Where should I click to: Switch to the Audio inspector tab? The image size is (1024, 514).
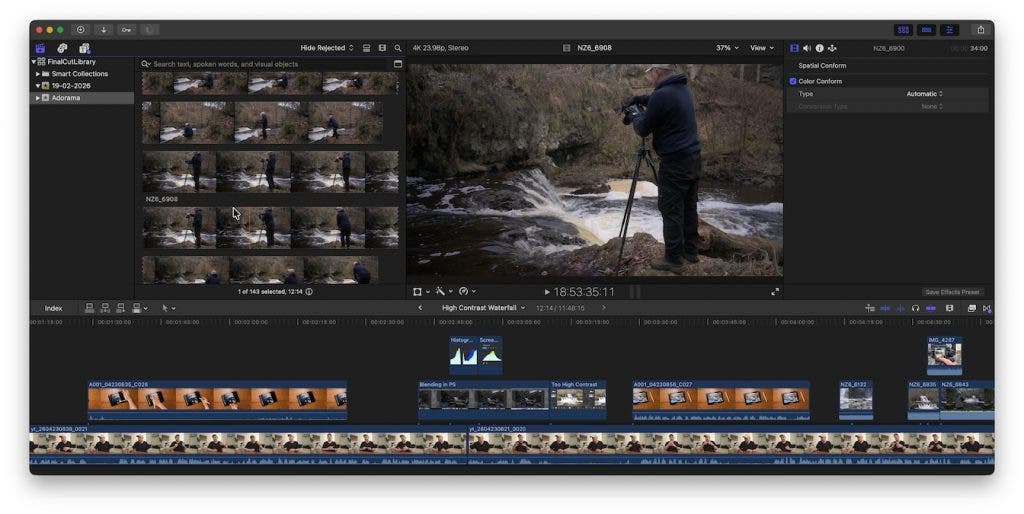point(807,48)
